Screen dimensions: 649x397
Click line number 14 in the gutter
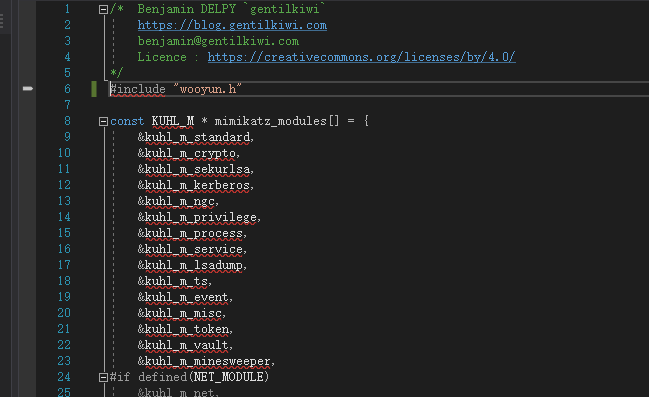pos(64,217)
